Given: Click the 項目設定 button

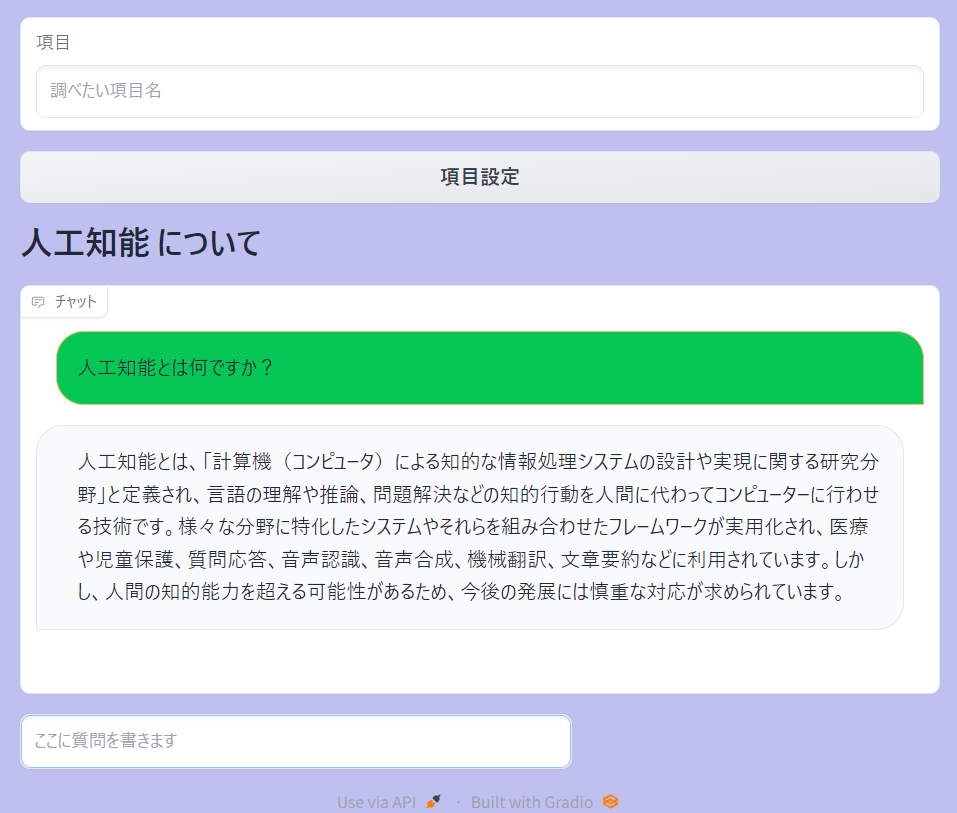Looking at the screenshot, I should coord(480,177).
